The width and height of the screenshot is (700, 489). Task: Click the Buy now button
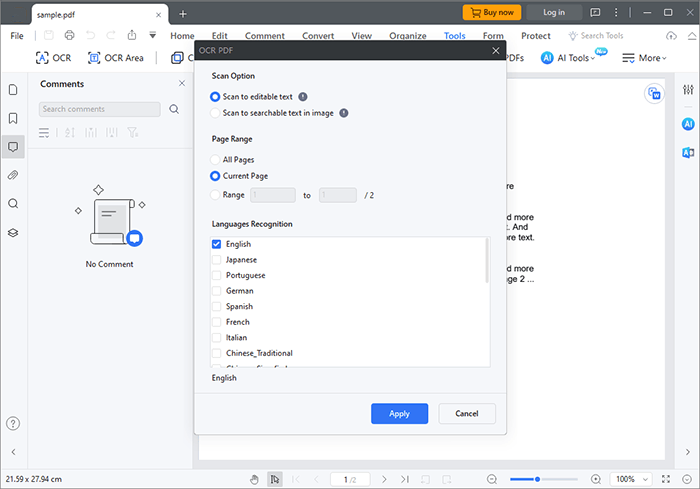[492, 13]
